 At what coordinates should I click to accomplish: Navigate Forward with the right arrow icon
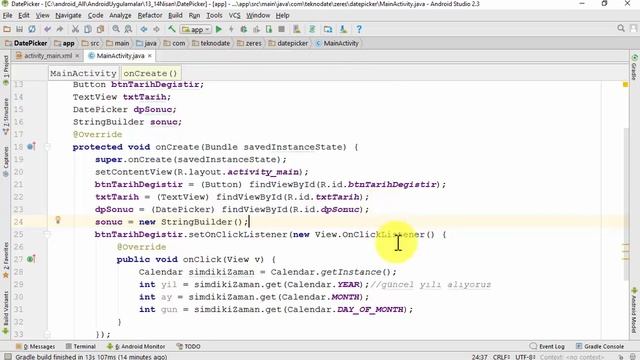(156, 29)
